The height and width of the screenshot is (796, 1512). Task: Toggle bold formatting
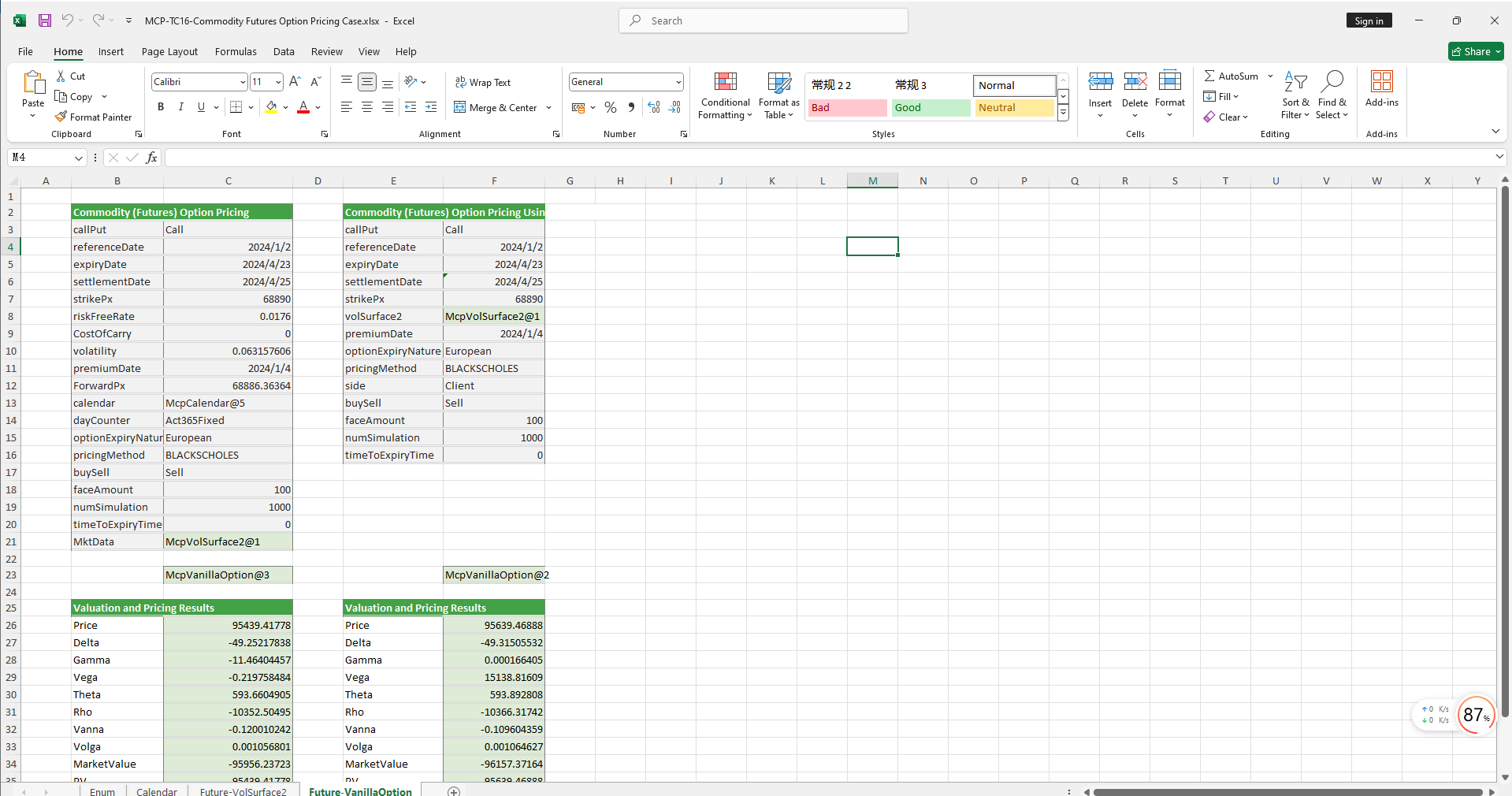point(161,106)
